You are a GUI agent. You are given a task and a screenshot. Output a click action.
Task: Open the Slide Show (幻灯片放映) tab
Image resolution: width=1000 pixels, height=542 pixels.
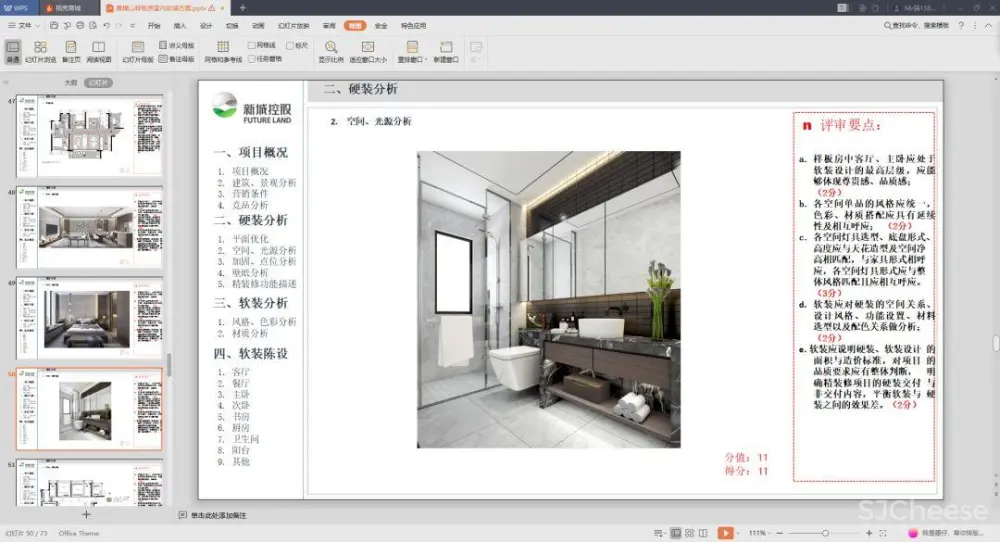[293, 25]
